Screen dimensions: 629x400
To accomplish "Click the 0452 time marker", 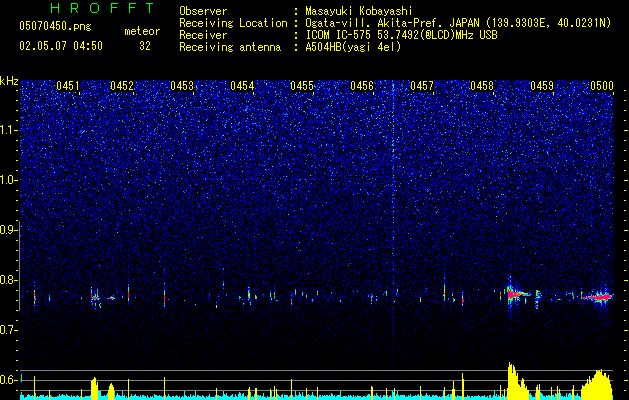I will 122,86.
